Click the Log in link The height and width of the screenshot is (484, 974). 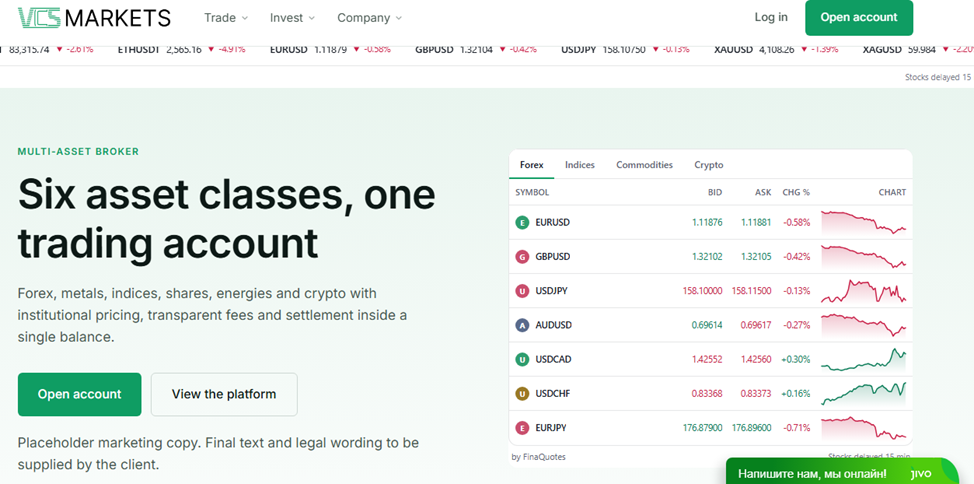[771, 17]
